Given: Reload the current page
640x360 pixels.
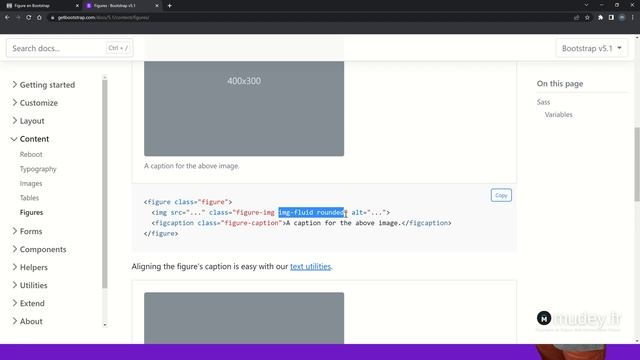Looking at the screenshot, I should click(29, 18).
